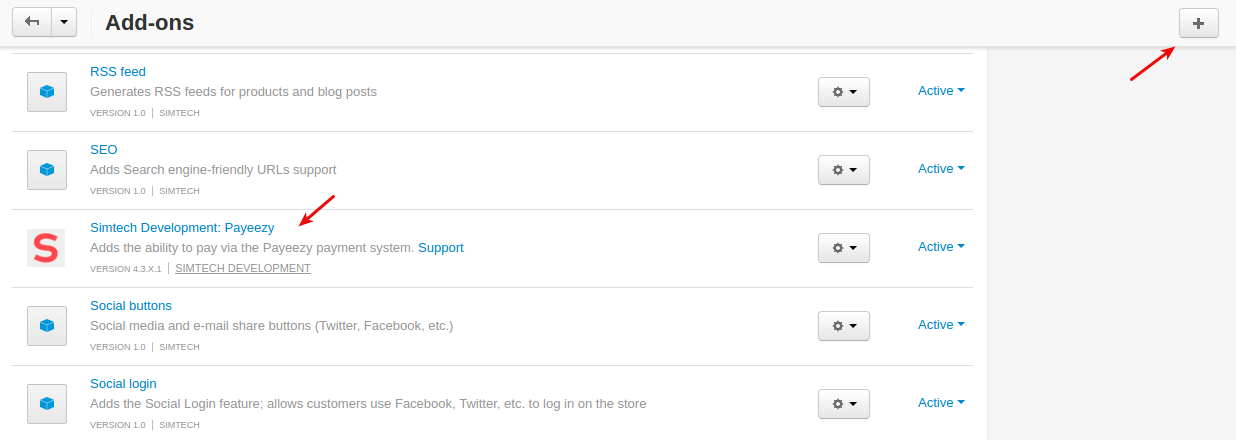Click the Simtech Payeezy red S logo
The height and width of the screenshot is (440, 1236).
click(46, 247)
